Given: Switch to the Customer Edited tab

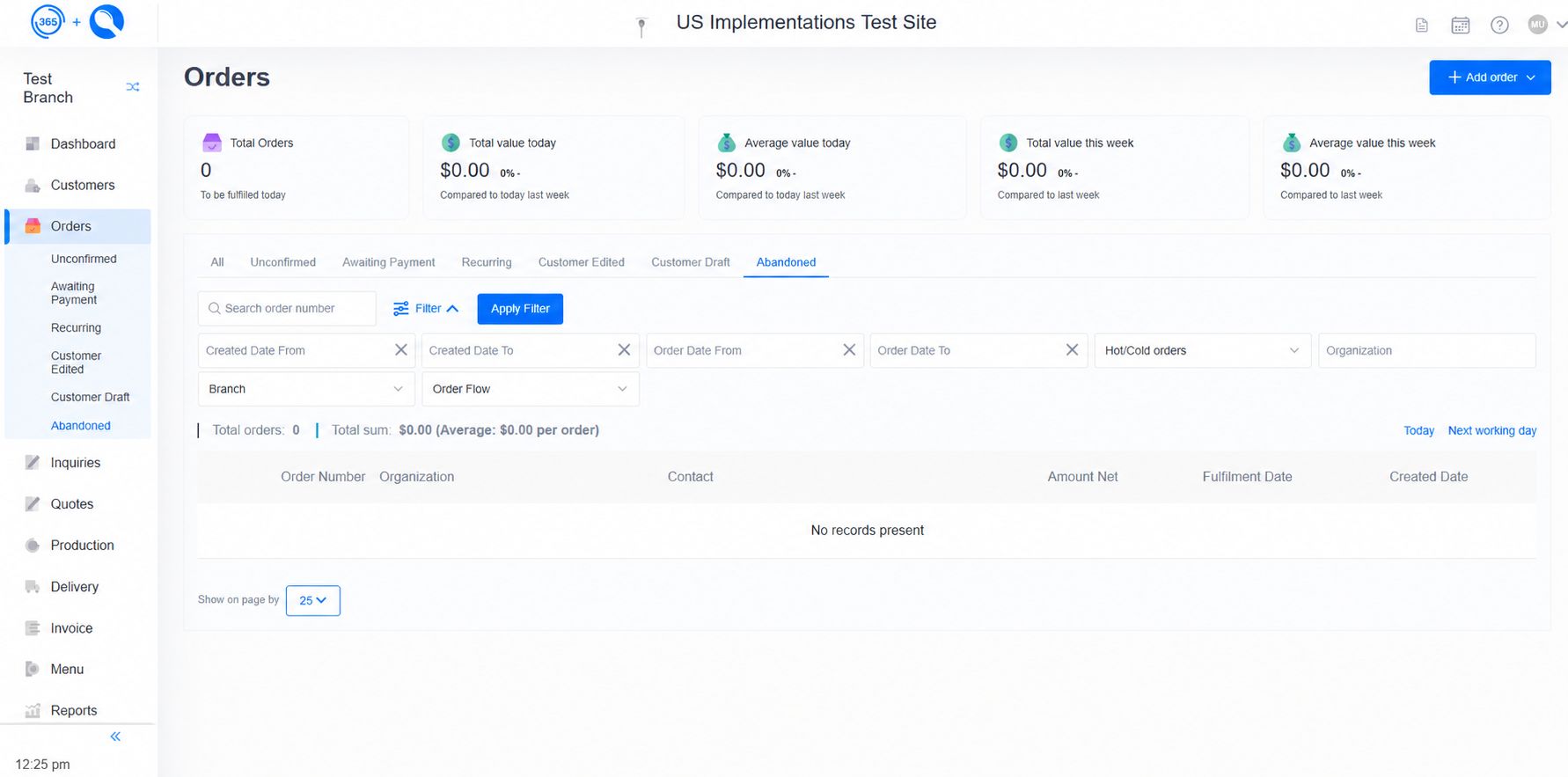Looking at the screenshot, I should coord(582,262).
